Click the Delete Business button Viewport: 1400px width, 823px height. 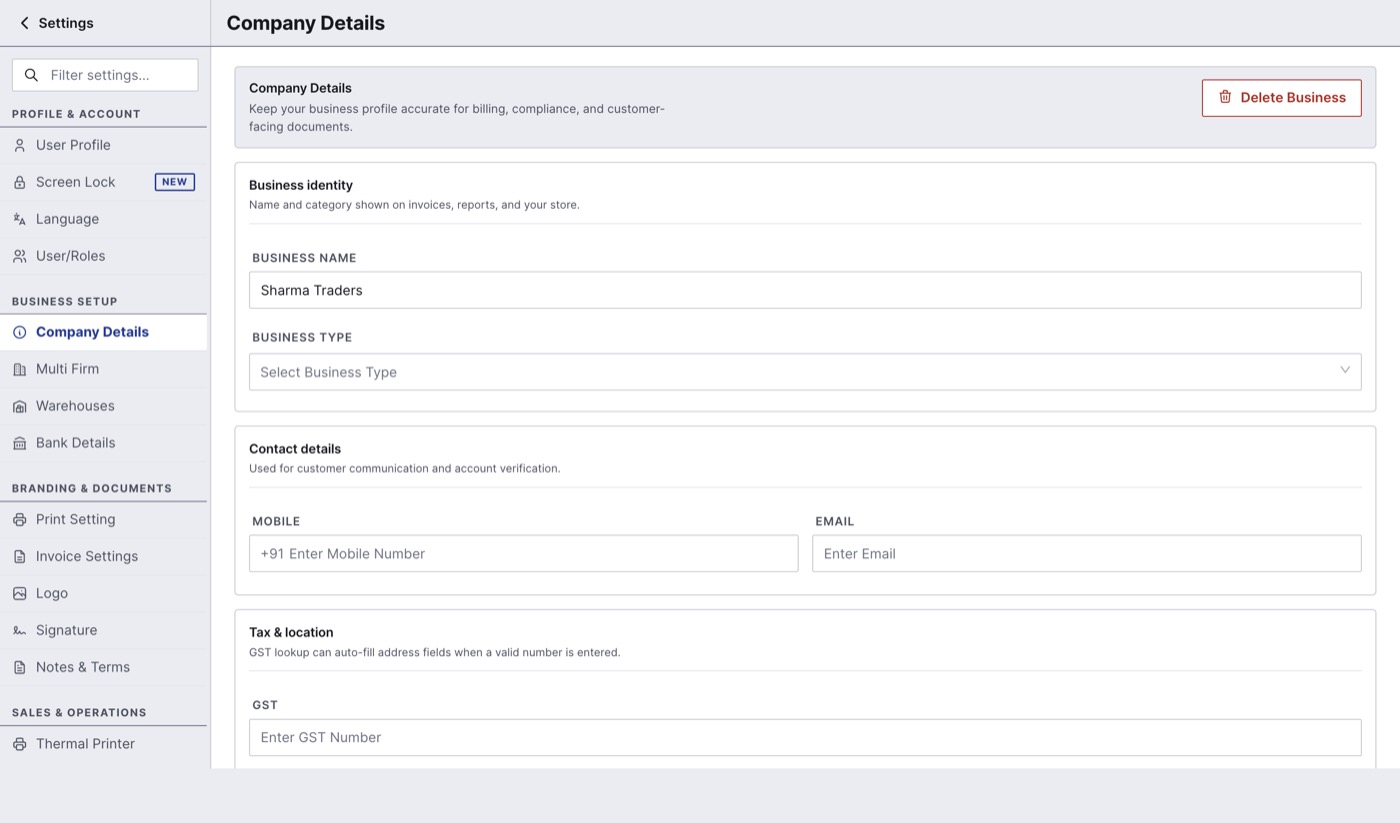point(1281,98)
